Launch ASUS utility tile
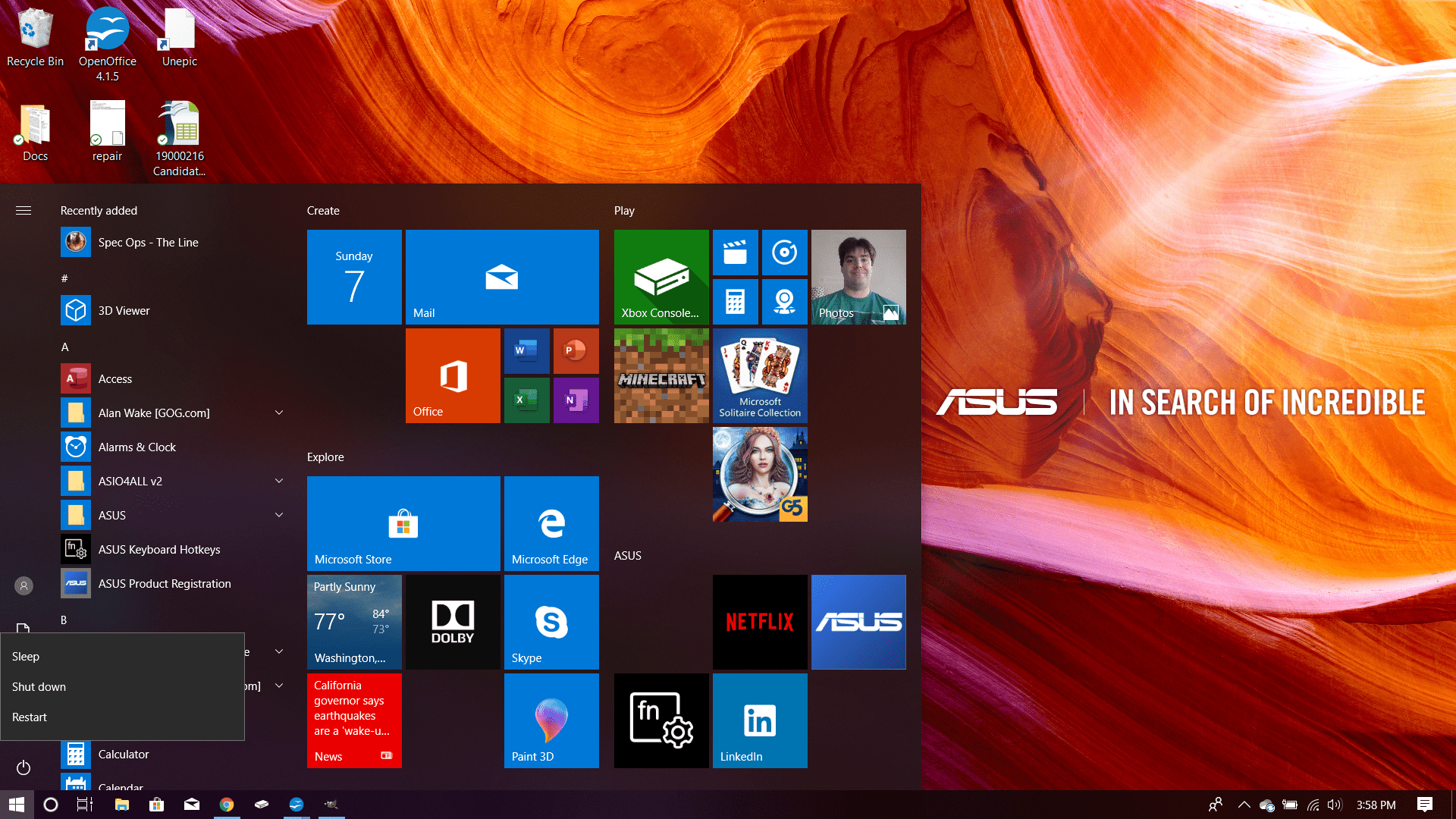The height and width of the screenshot is (819, 1456). click(x=858, y=622)
